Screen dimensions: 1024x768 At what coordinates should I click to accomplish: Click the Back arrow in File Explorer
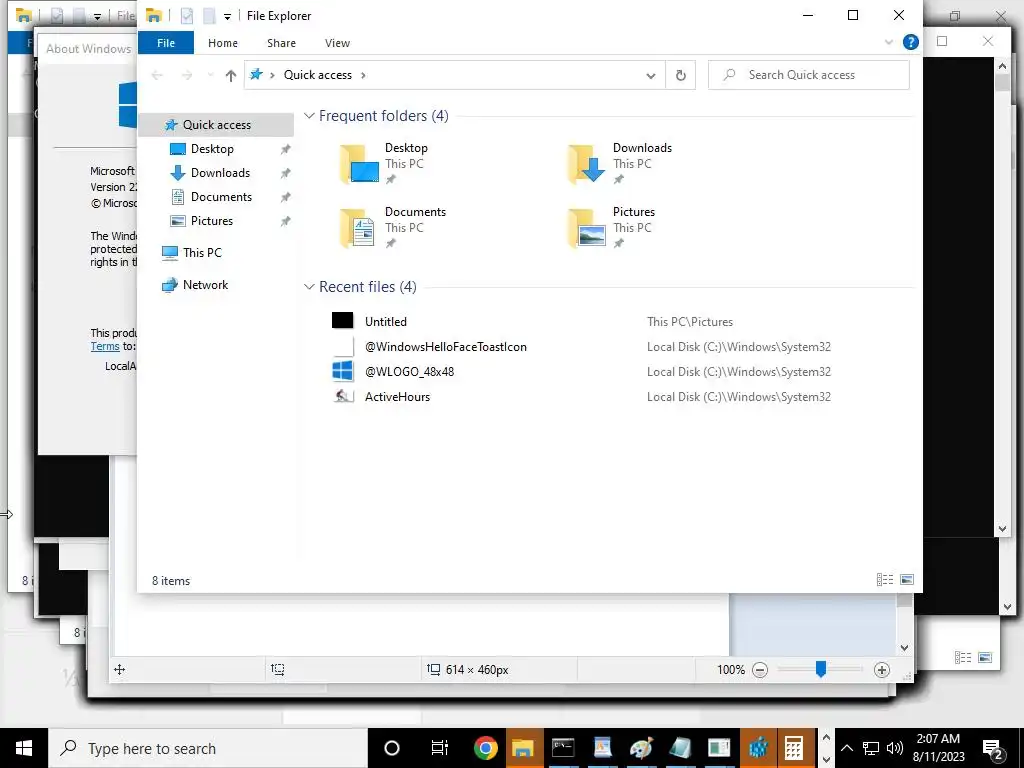[x=157, y=75]
